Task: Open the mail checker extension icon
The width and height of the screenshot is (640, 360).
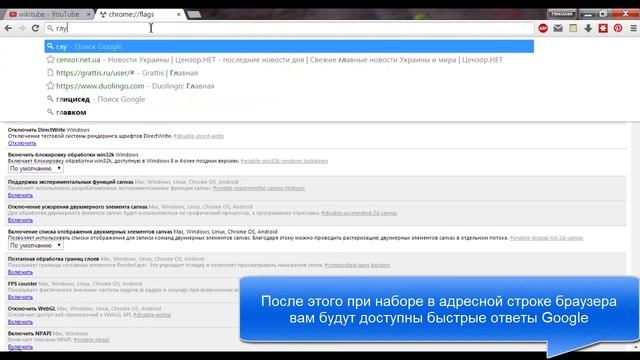Action: click(558, 28)
